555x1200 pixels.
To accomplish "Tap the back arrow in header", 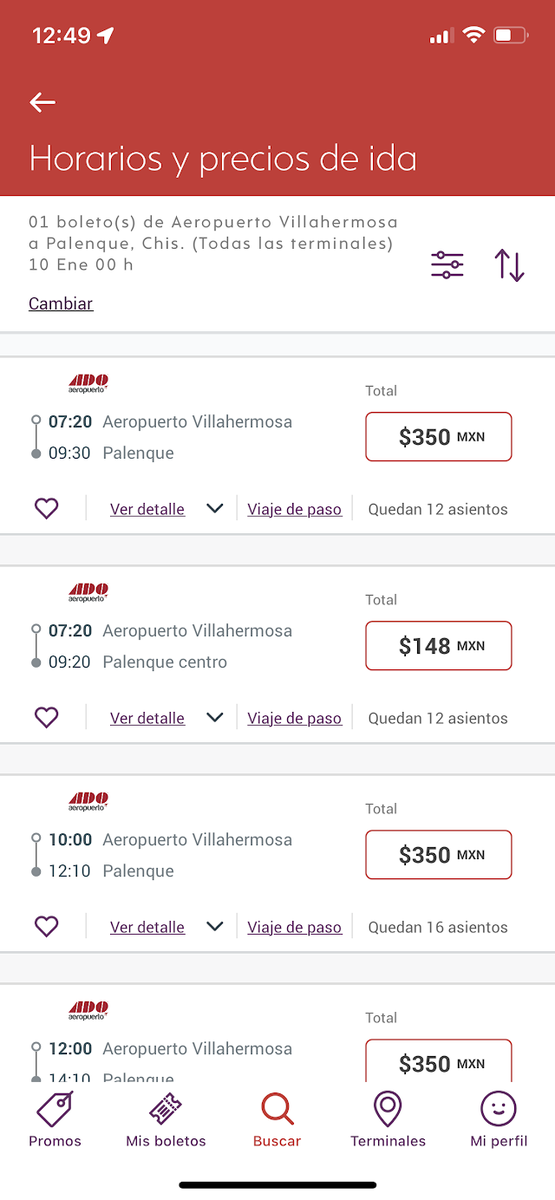I will pos(42,102).
